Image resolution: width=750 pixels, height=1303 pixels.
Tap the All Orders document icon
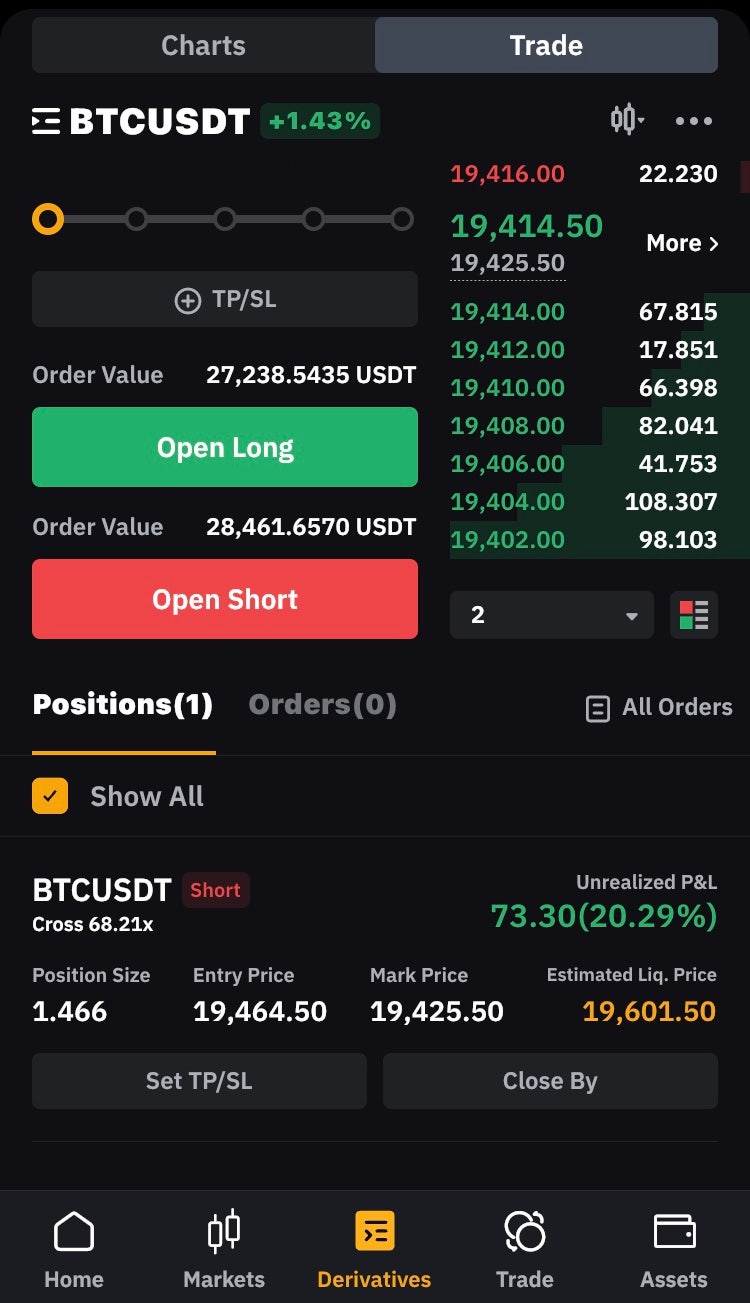597,708
